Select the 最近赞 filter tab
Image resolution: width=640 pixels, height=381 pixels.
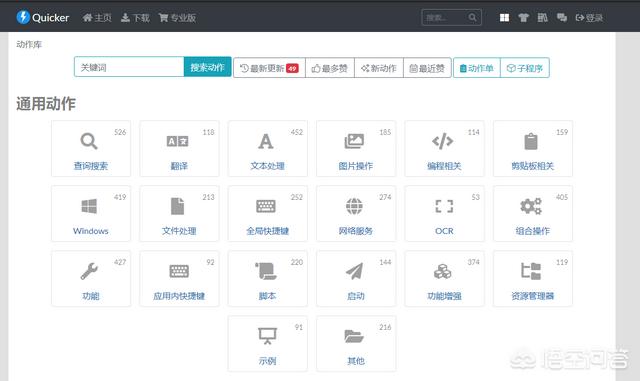[427, 68]
